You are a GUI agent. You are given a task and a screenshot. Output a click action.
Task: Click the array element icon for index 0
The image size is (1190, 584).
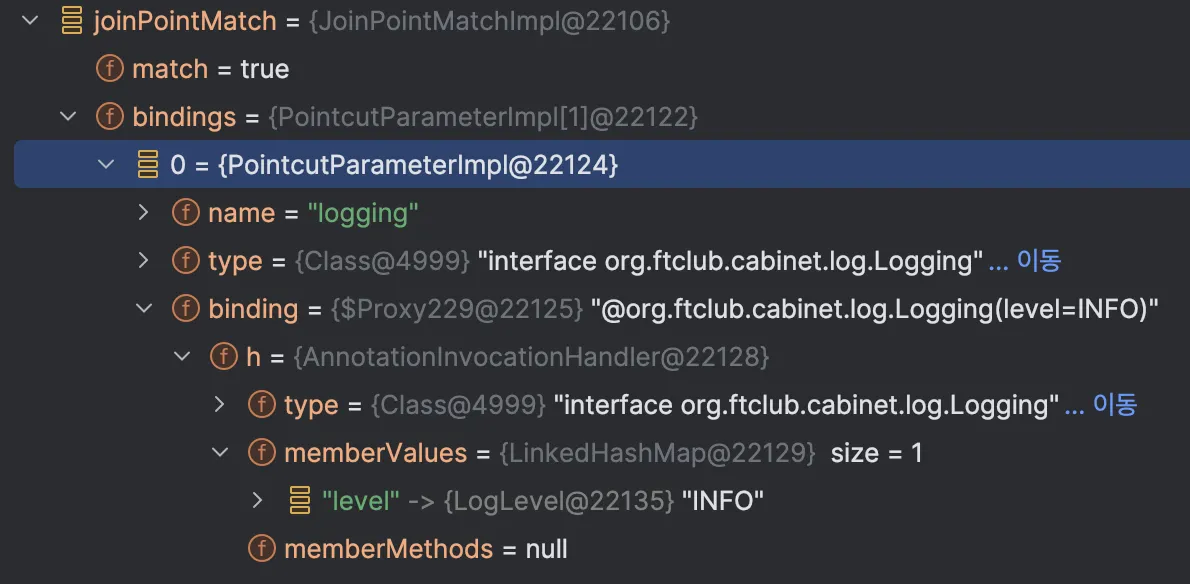coord(148,165)
